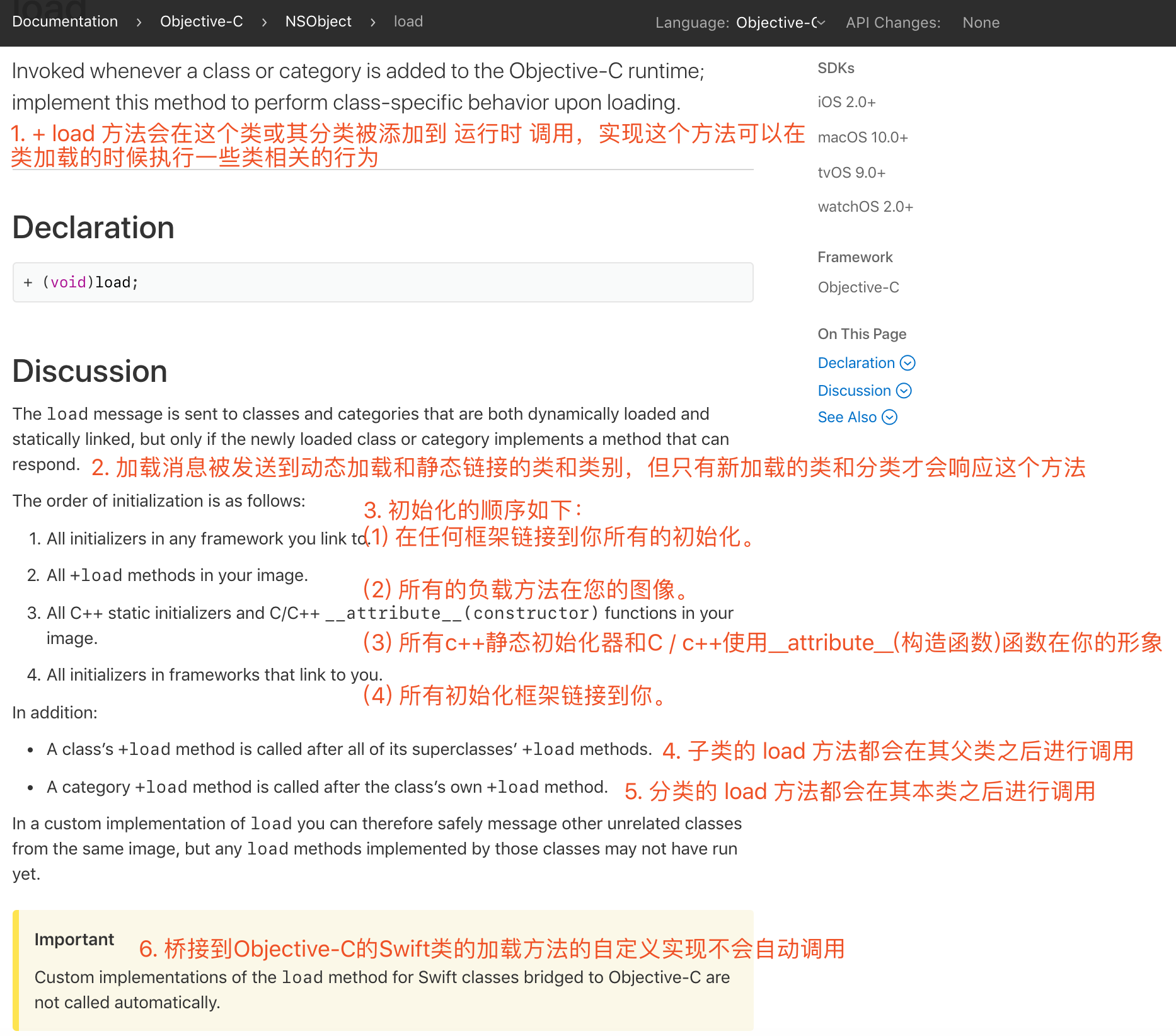Select the load breadcrumb item
The width and height of the screenshot is (1176, 1036).
point(408,21)
